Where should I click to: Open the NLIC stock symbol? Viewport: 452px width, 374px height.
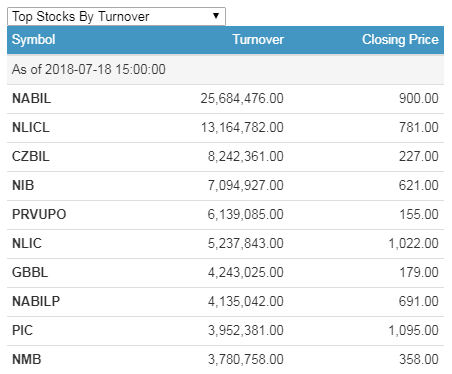coord(27,244)
